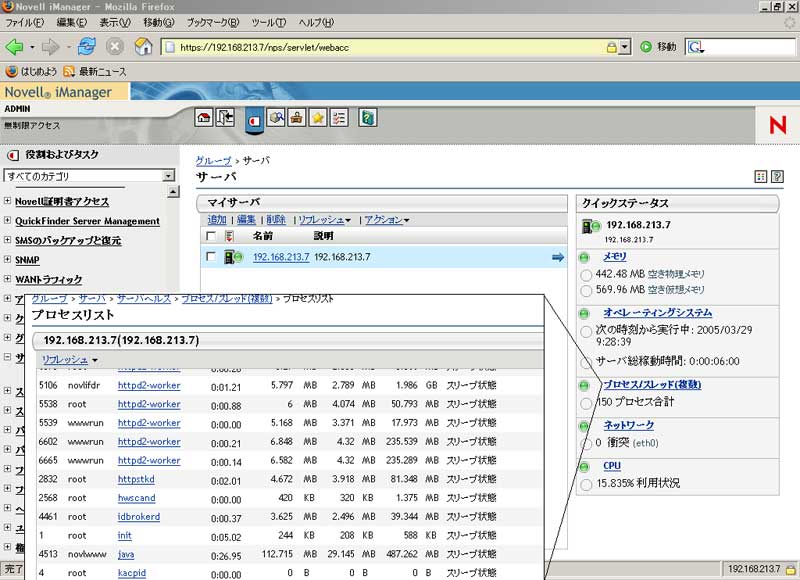Open the Favorites star icon
This screenshot has height=580, width=800.
318,118
